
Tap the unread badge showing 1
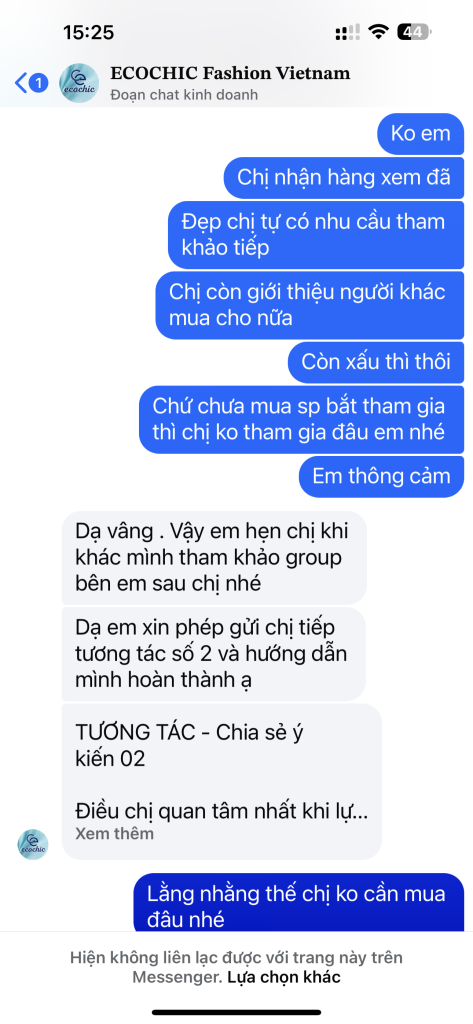(x=39, y=83)
